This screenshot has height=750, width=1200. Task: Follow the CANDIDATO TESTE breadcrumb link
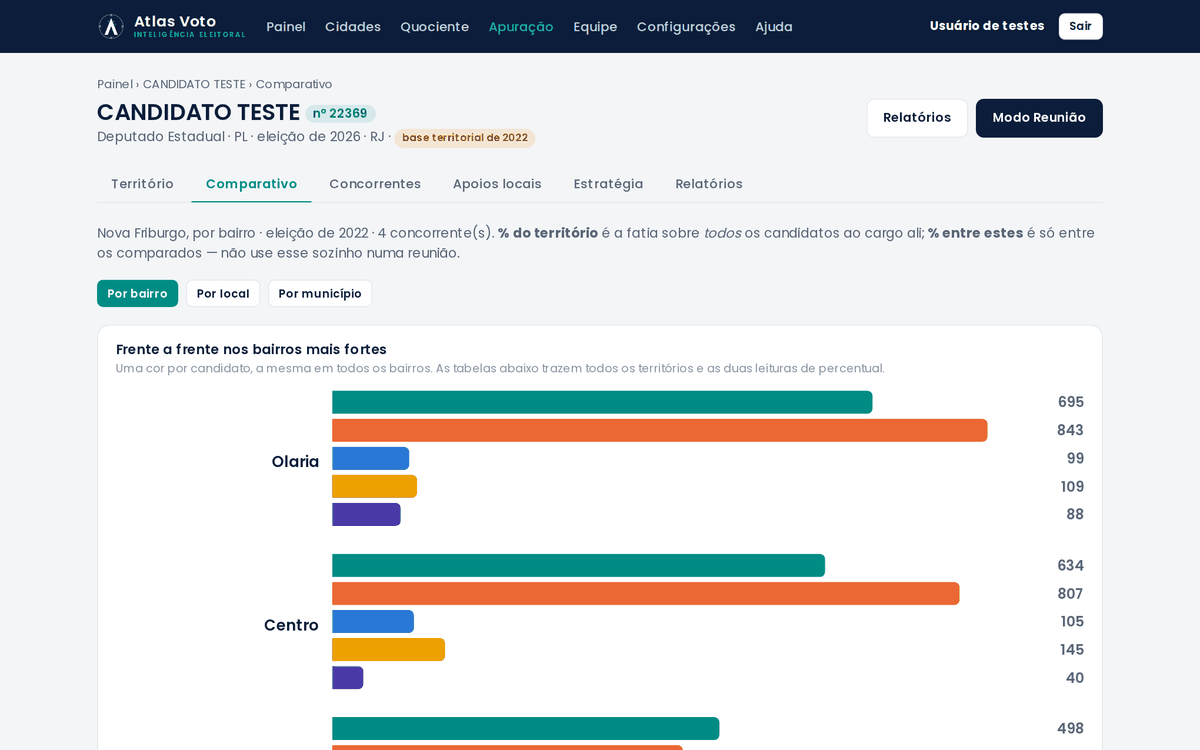194,84
